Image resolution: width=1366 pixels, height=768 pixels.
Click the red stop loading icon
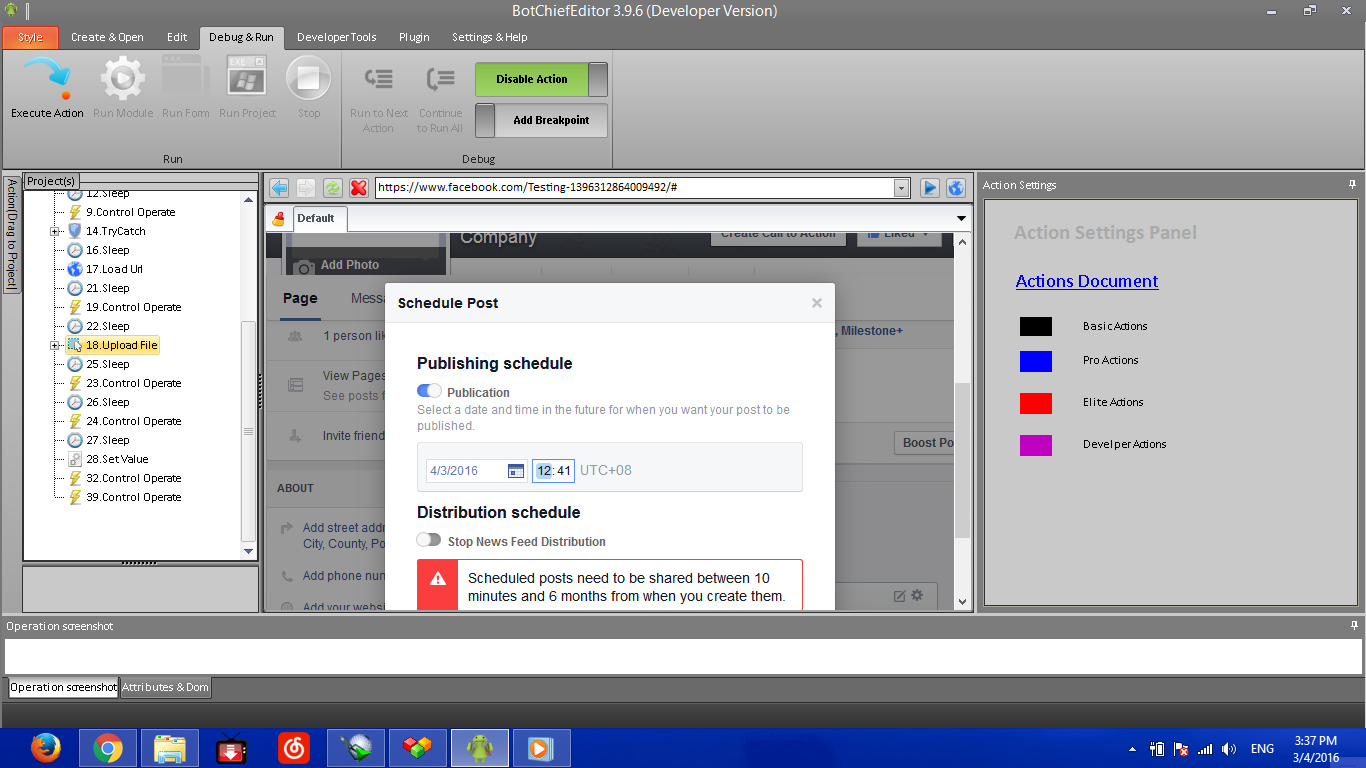point(358,188)
